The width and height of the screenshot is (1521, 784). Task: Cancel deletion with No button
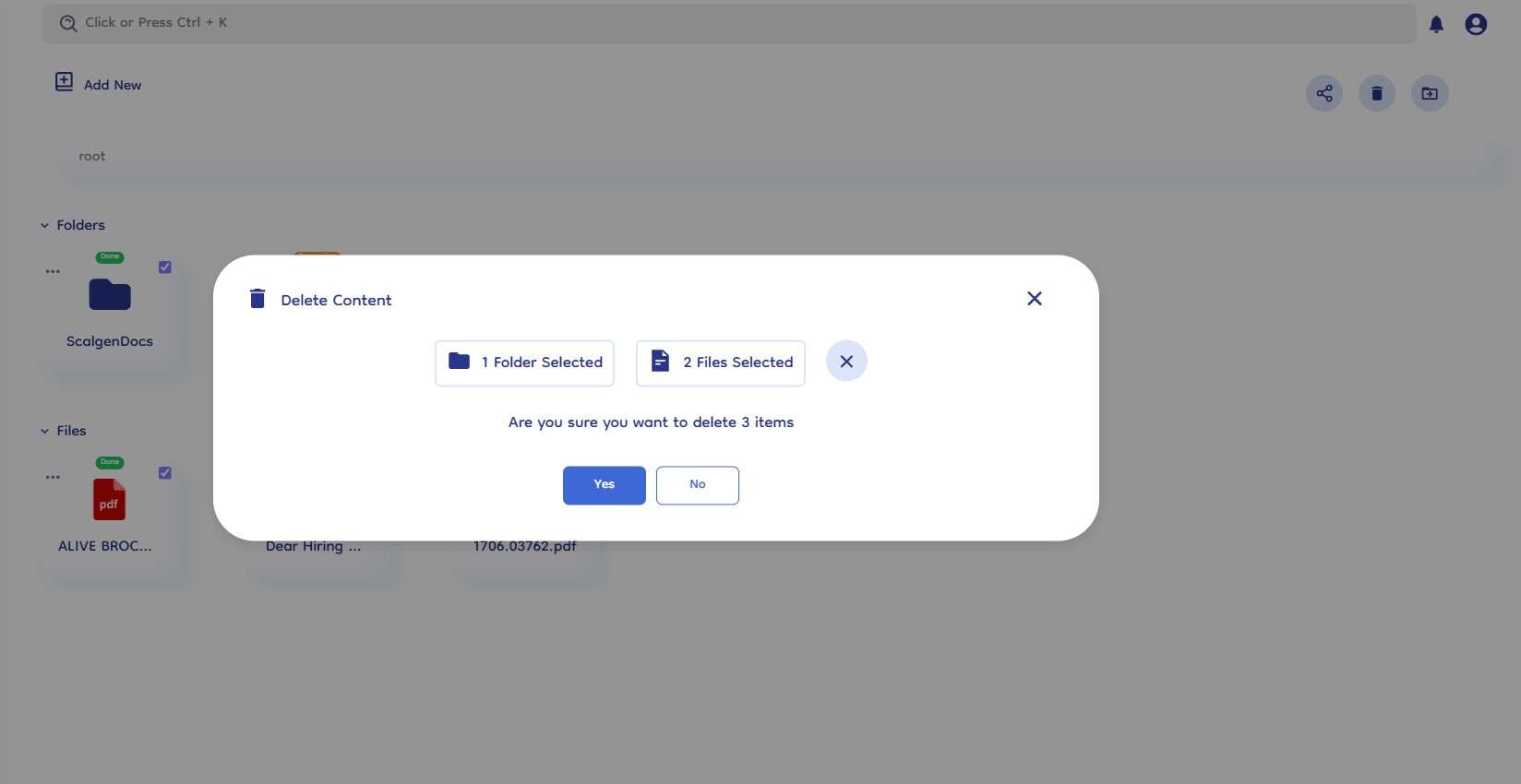tap(698, 485)
